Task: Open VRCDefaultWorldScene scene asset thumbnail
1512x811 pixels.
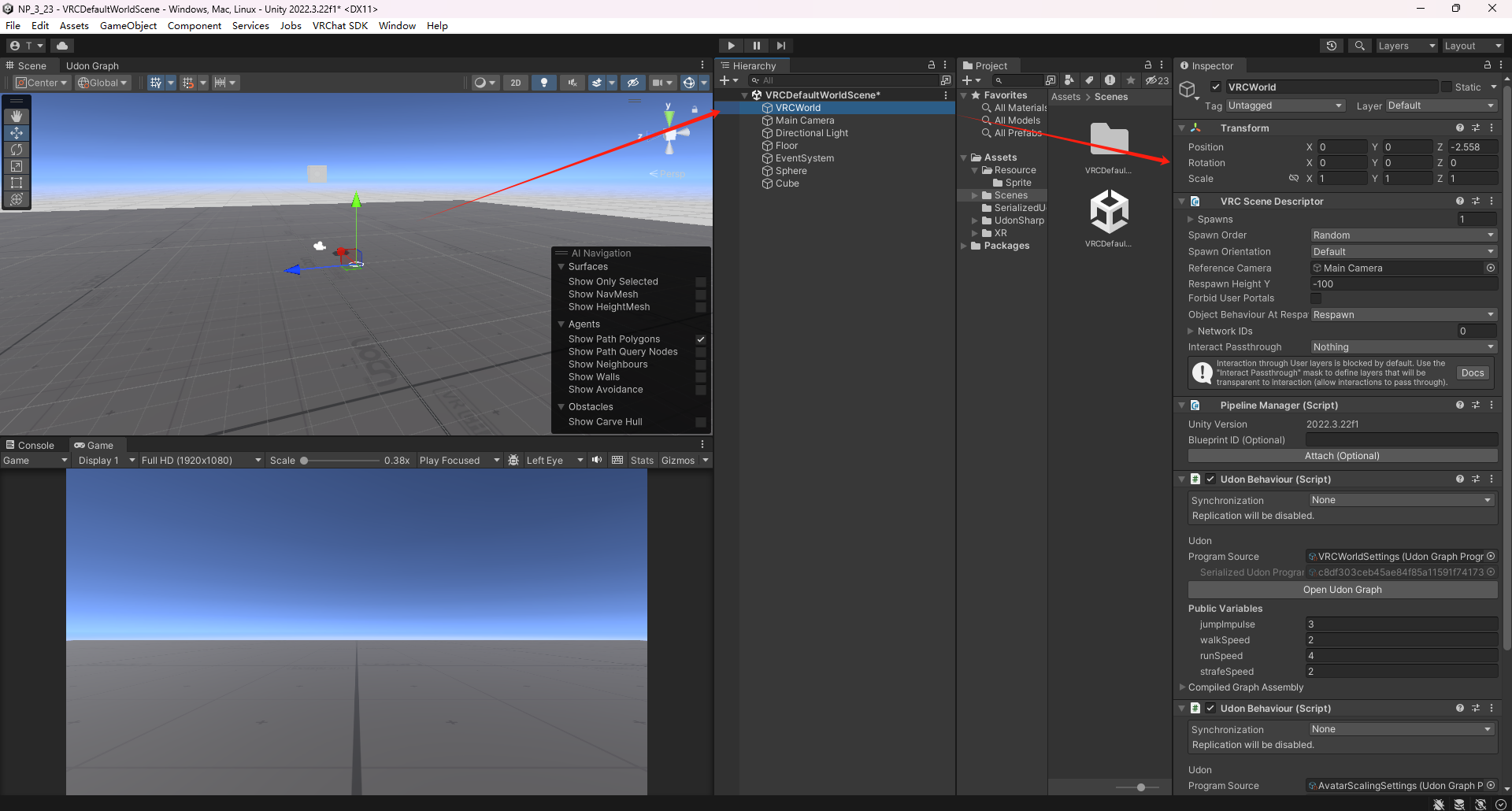Action: (x=1109, y=212)
